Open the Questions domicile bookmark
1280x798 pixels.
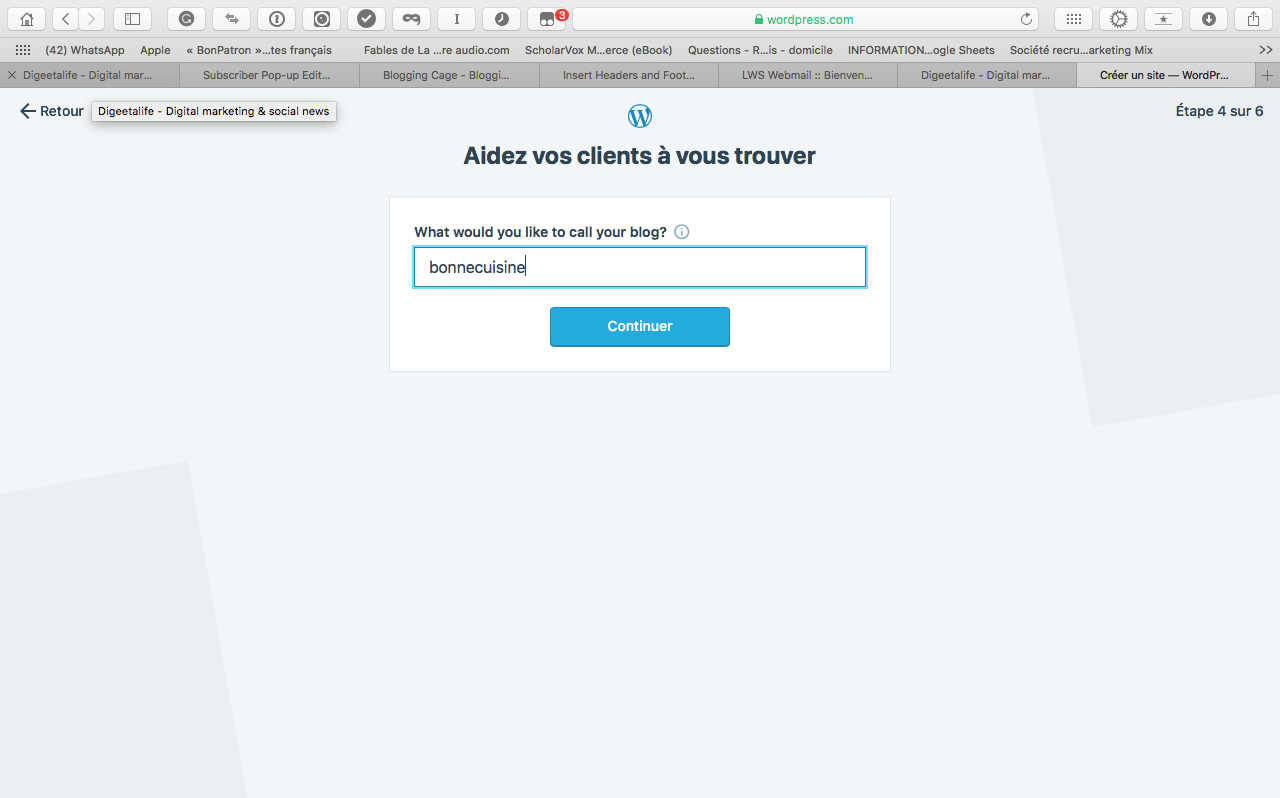[x=760, y=50]
